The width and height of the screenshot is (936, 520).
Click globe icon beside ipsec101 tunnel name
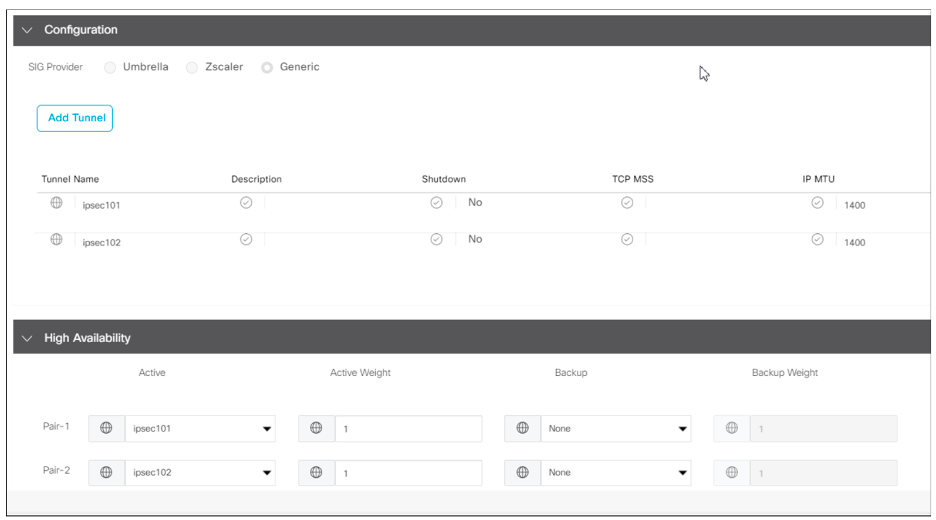click(56, 203)
